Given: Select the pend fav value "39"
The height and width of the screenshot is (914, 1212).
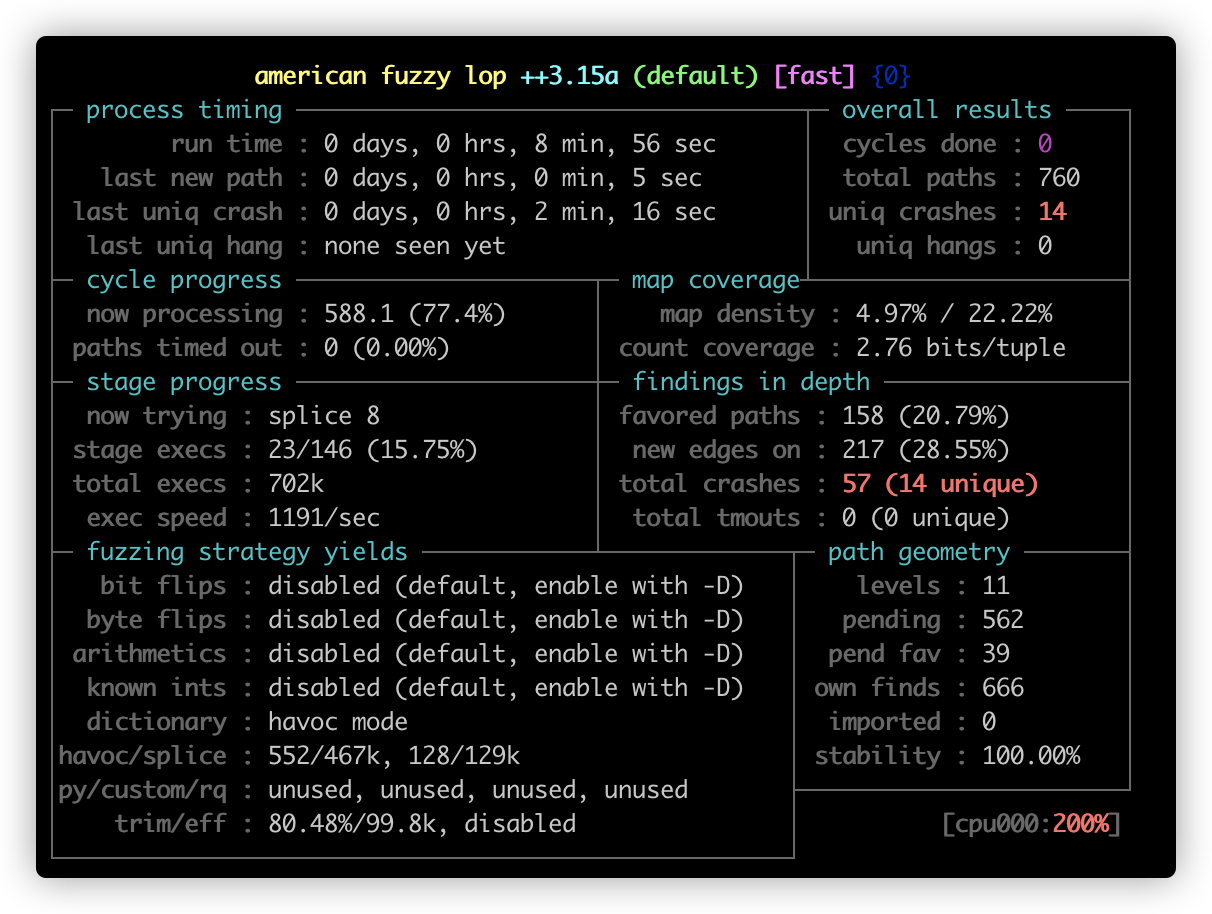Looking at the screenshot, I should click(996, 654).
